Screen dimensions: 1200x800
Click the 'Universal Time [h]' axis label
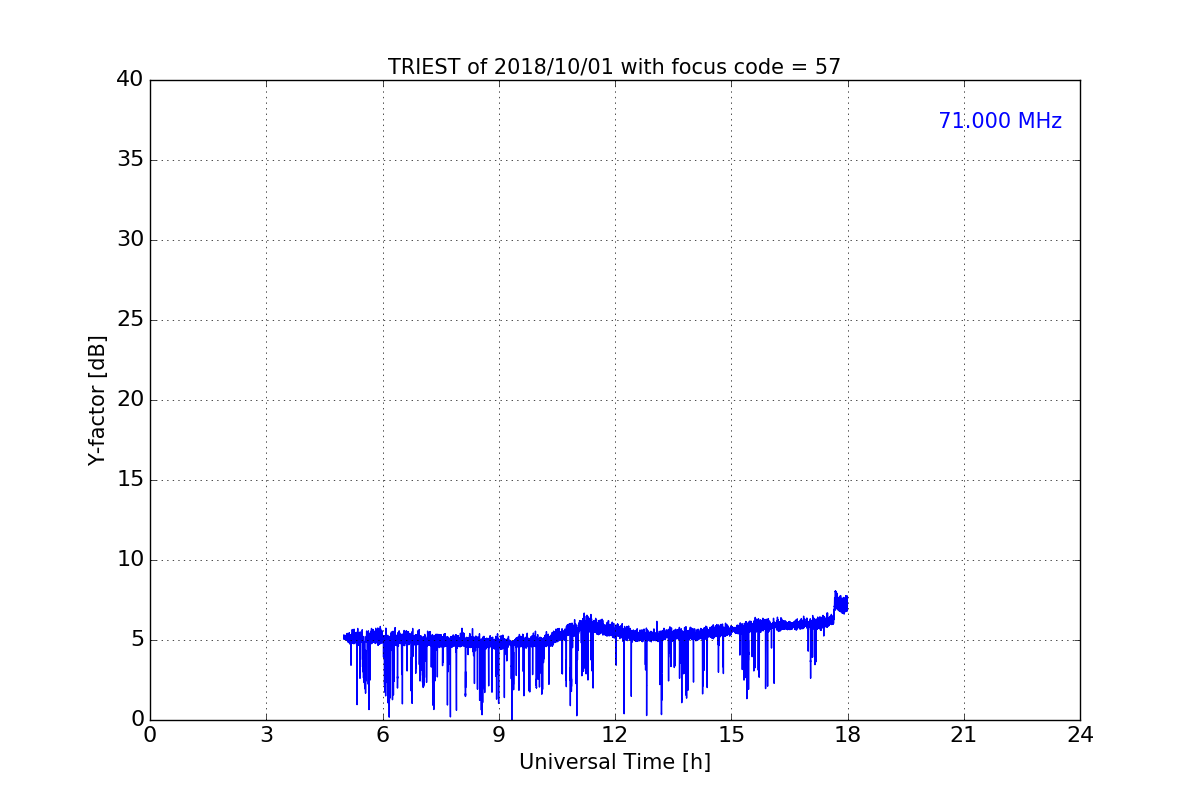click(x=614, y=762)
